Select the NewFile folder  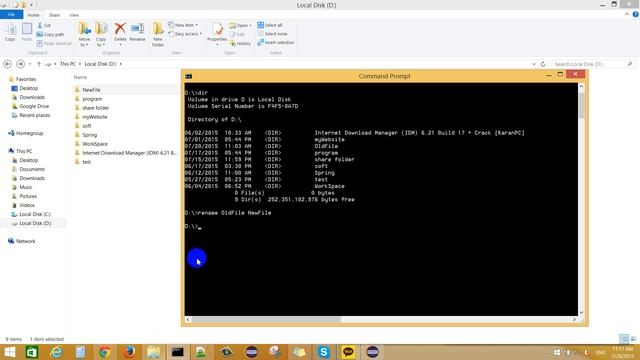point(91,90)
